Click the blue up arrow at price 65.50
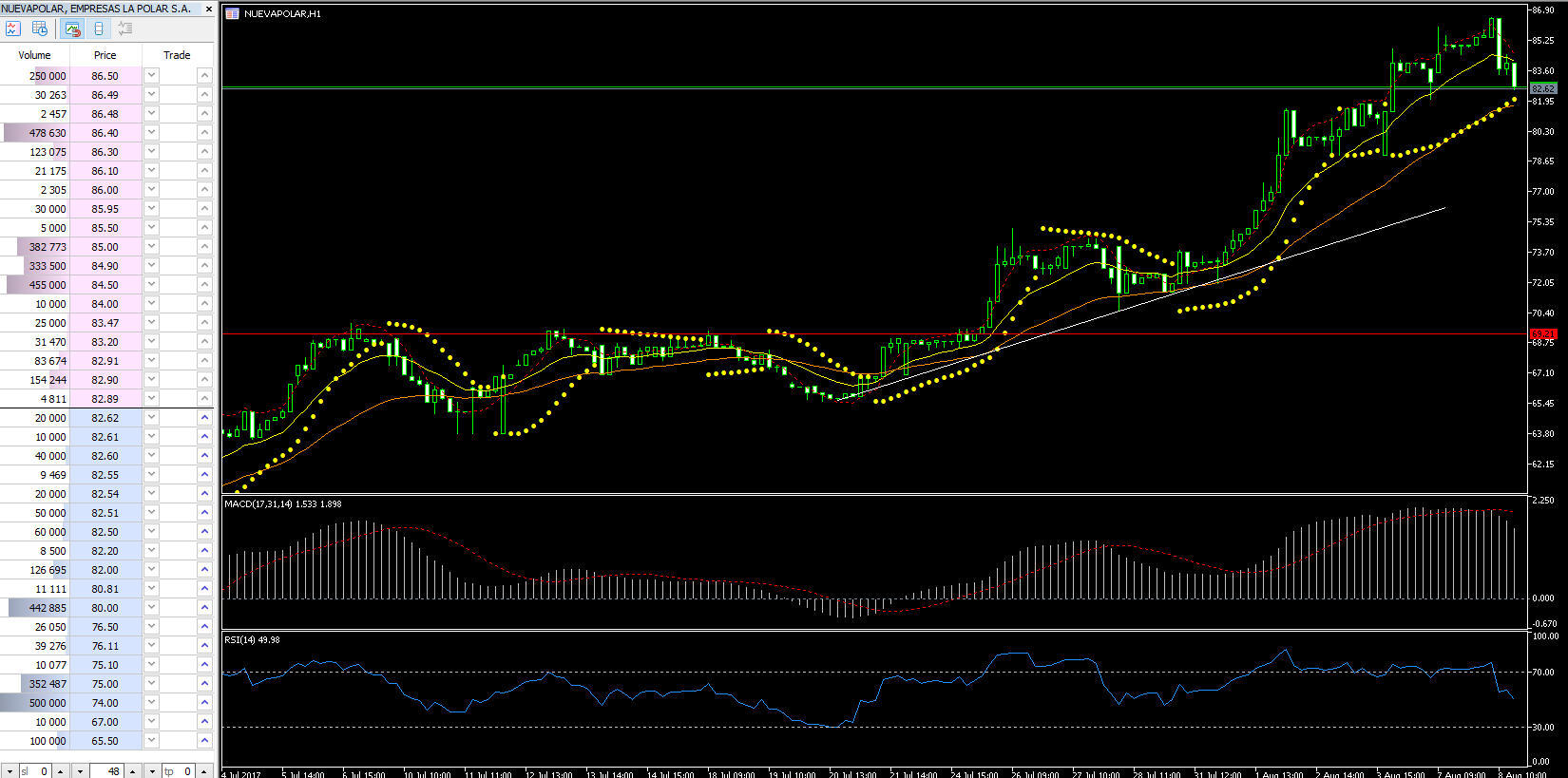1568x778 pixels. coord(204,740)
